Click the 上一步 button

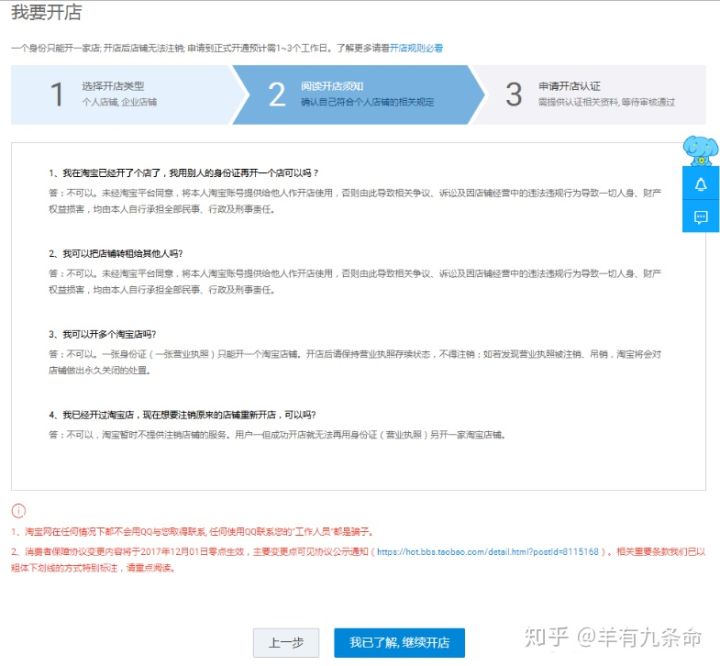pyautogui.click(x=285, y=642)
